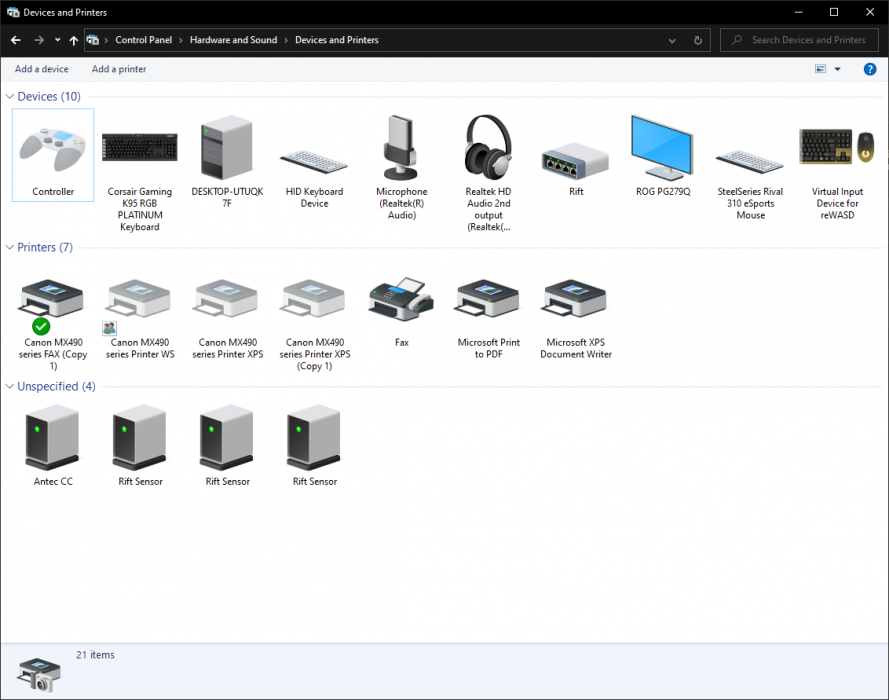Click the details pane printer thumbnail
889x700 pixels.
click(x=39, y=674)
